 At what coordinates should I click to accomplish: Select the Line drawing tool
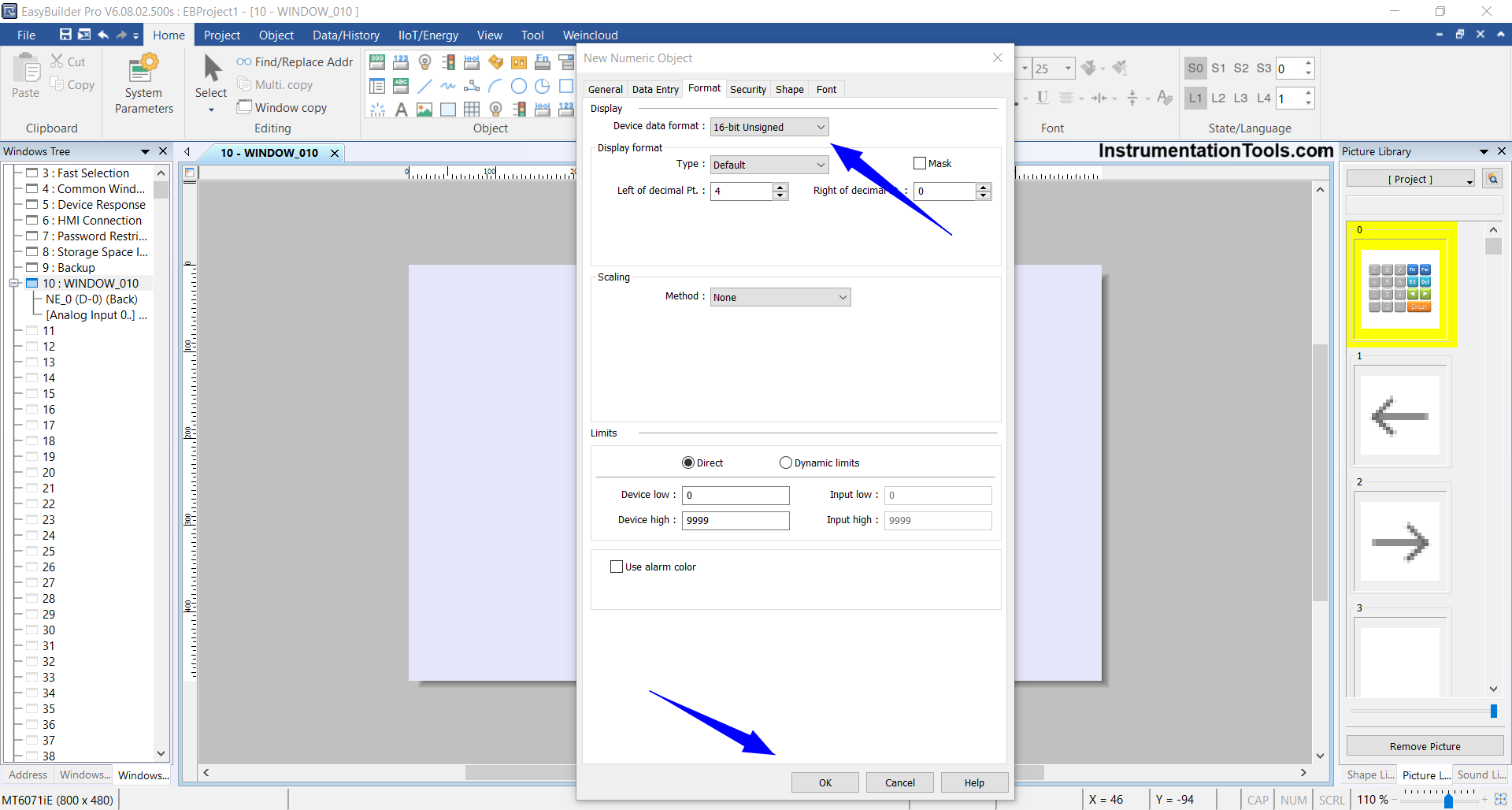(x=424, y=86)
